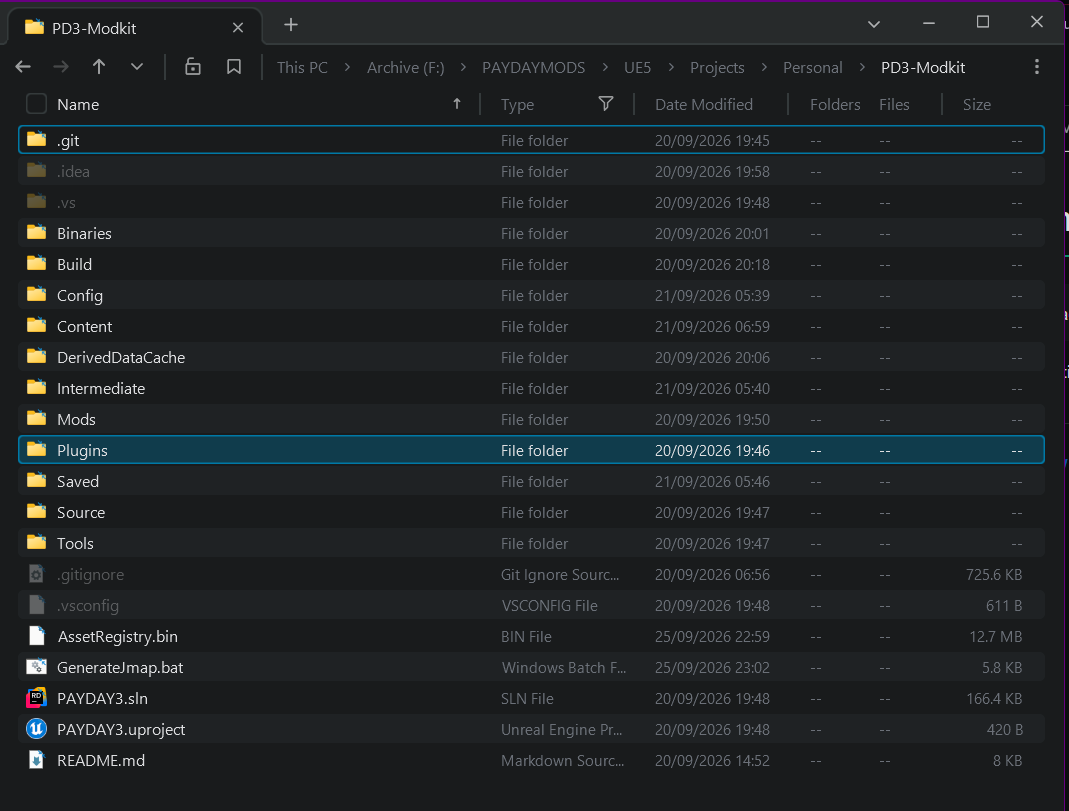Expand chevron after PAYDAYMODS breadcrumb
Viewport: 1069px width, 811px height.
point(605,67)
